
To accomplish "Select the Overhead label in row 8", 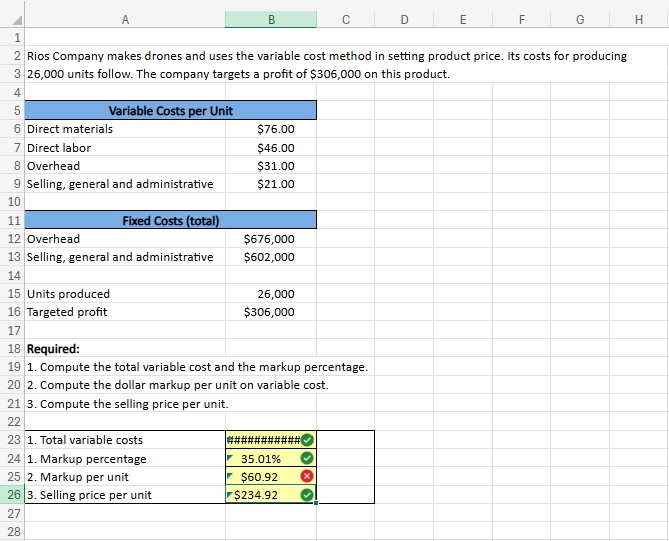I will click(125, 166).
